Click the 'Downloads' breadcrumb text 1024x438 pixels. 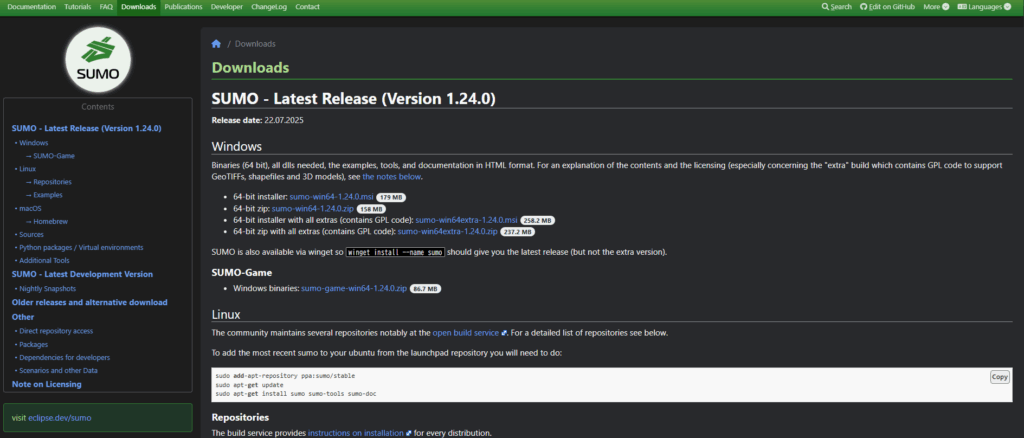(x=255, y=44)
